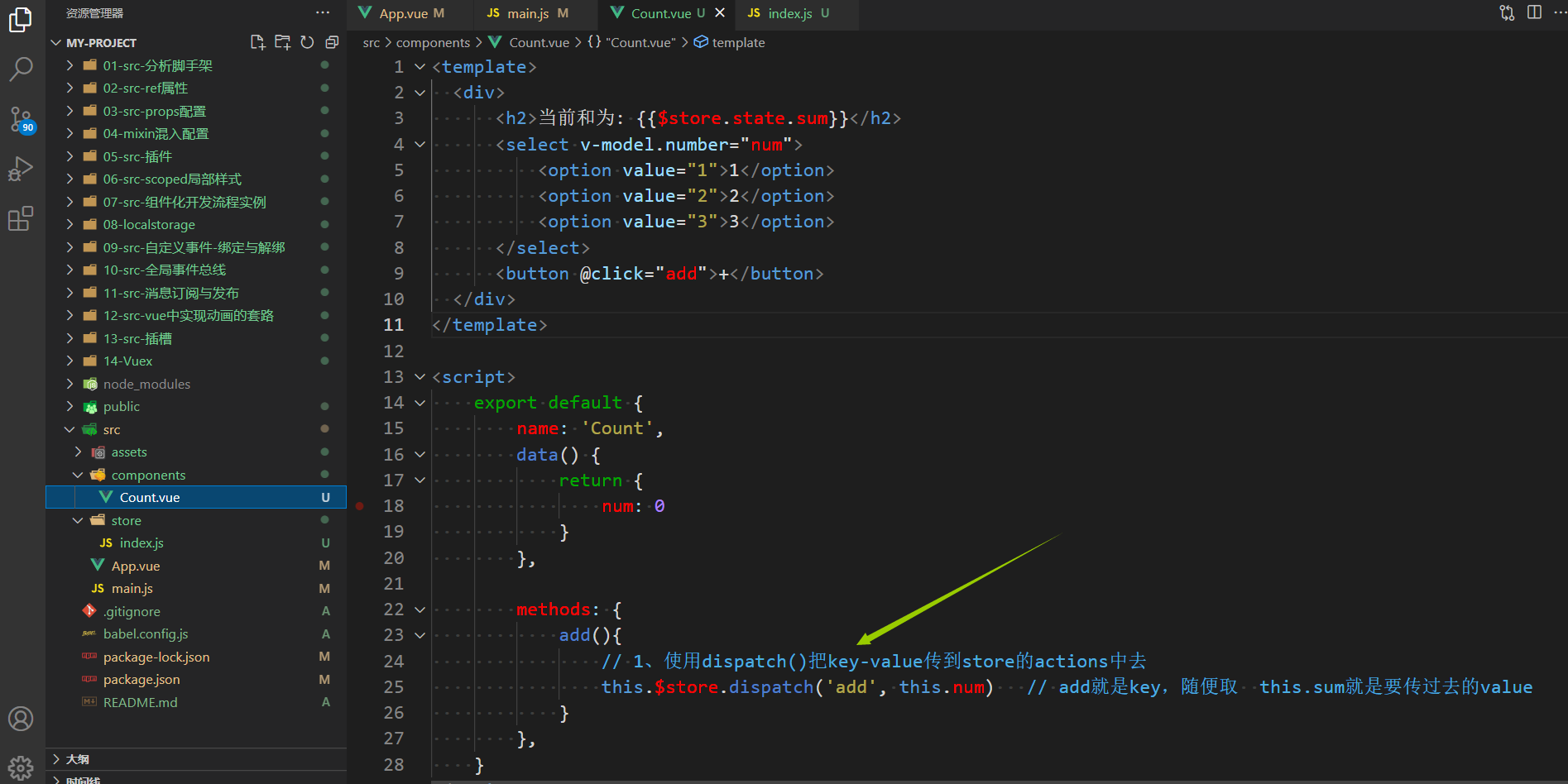
Task: Select the 08-localstorage folder
Action: point(196,224)
